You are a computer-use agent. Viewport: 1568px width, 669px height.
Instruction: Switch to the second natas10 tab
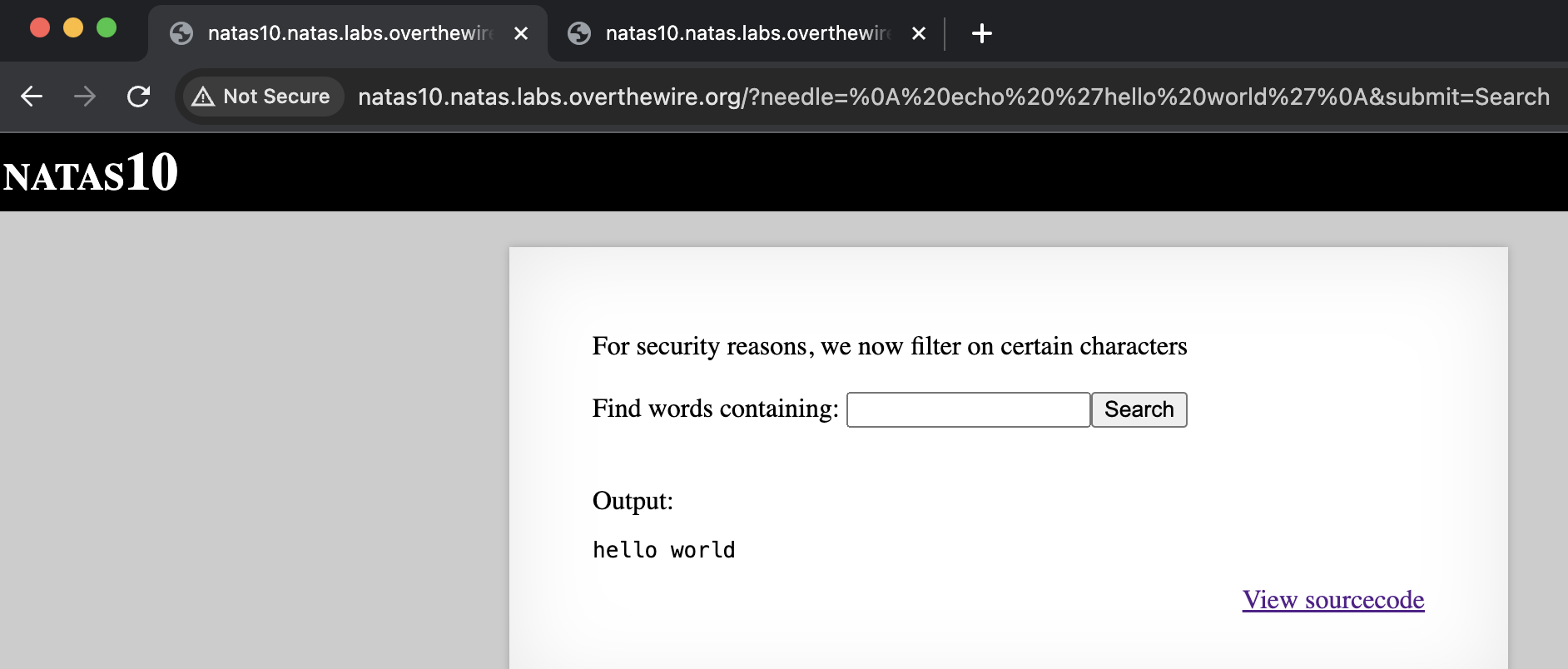tap(746, 33)
